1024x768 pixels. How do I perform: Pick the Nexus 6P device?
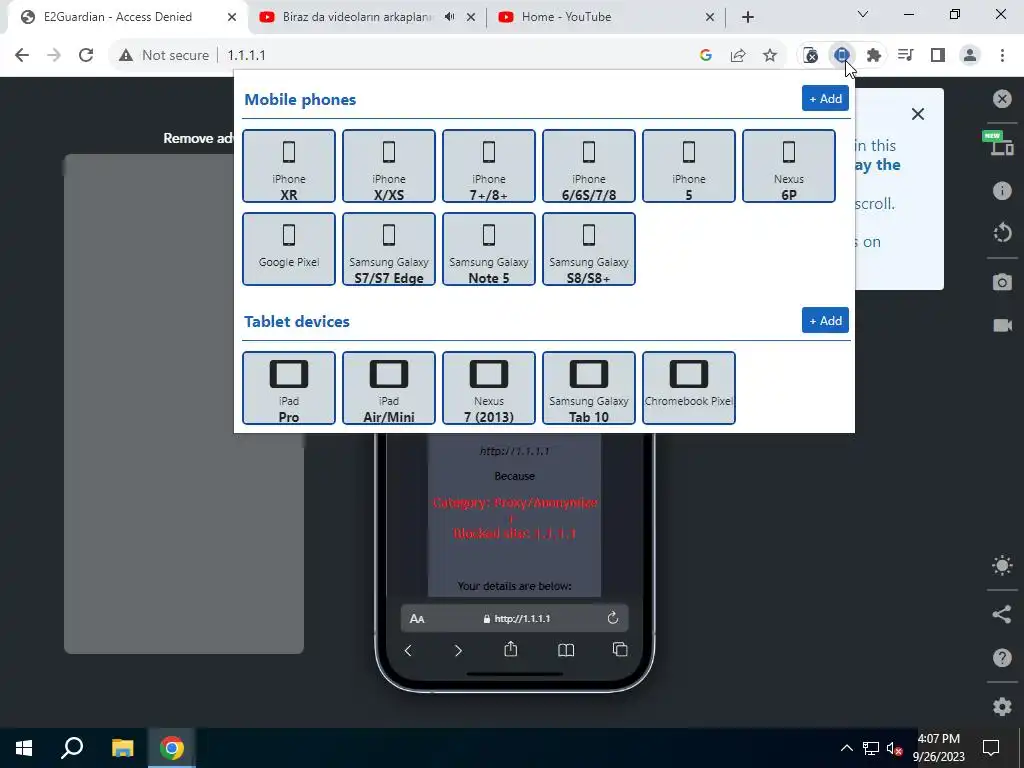coord(788,166)
